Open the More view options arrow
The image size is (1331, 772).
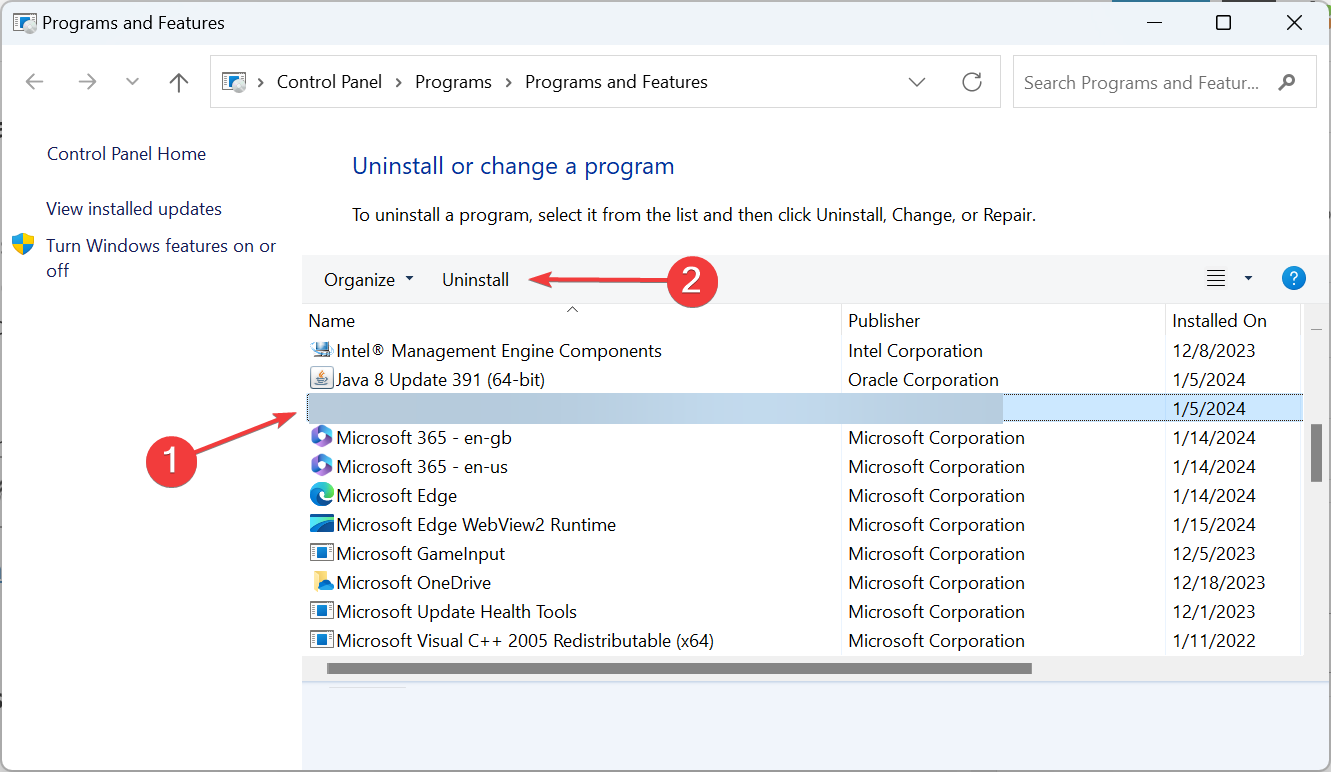coord(1248,279)
